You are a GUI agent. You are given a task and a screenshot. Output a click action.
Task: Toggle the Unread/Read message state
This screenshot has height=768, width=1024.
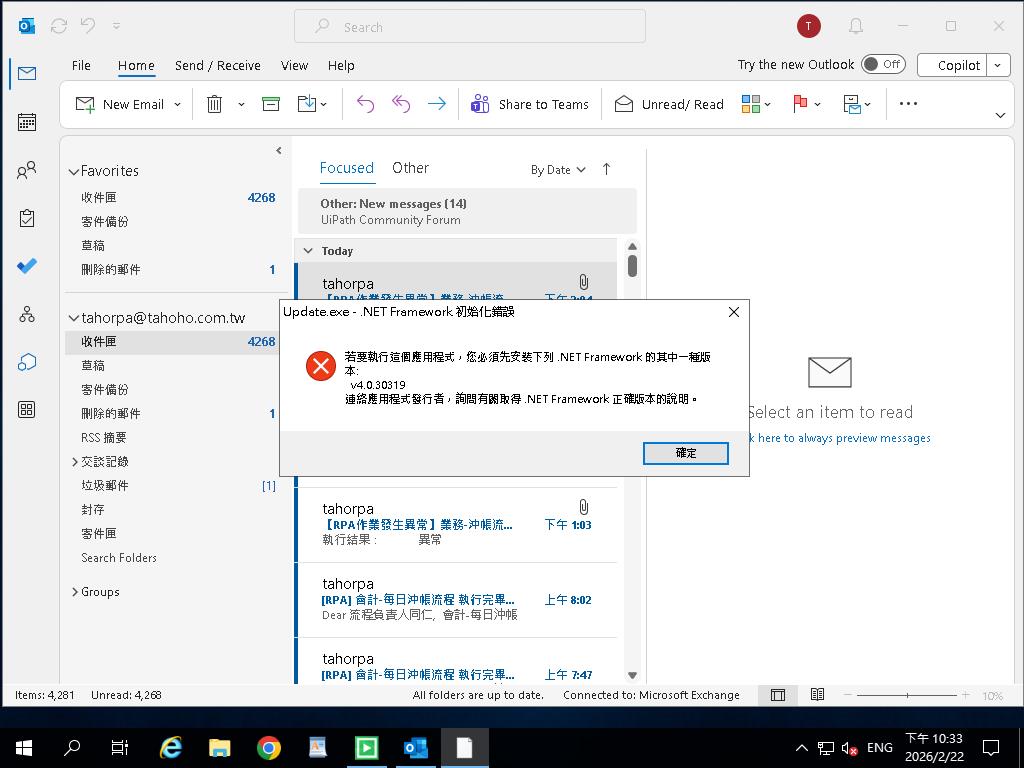669,104
